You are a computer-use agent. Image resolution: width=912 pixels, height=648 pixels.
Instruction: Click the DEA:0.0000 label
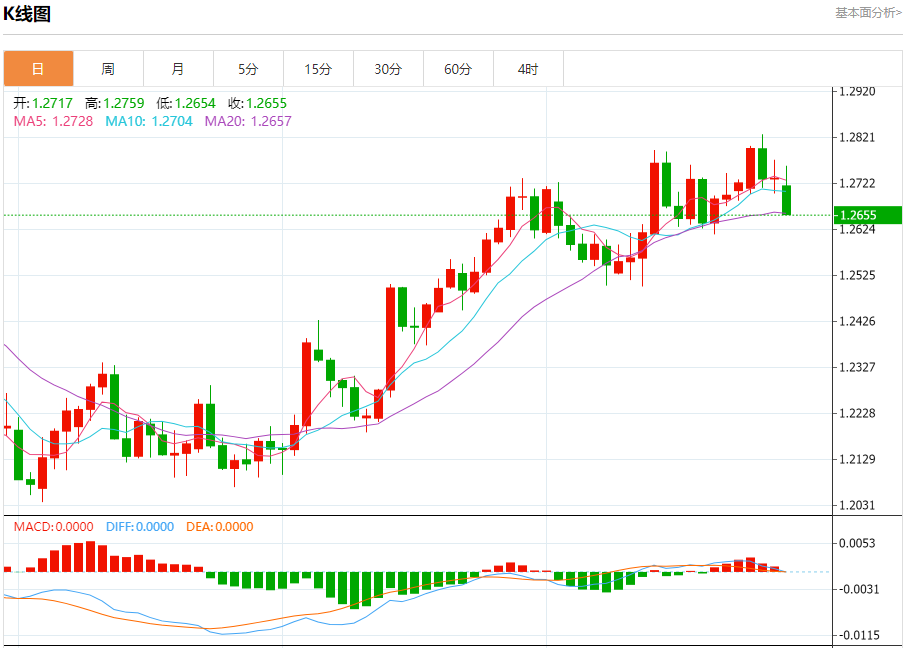click(220, 527)
